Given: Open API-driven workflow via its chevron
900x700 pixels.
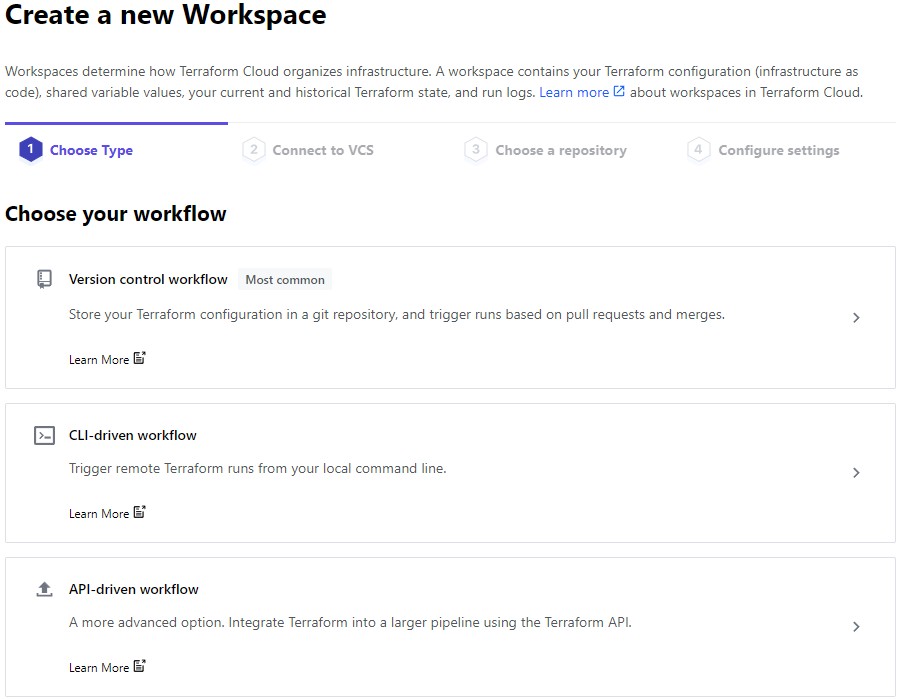Looking at the screenshot, I should pyautogui.click(x=856, y=627).
